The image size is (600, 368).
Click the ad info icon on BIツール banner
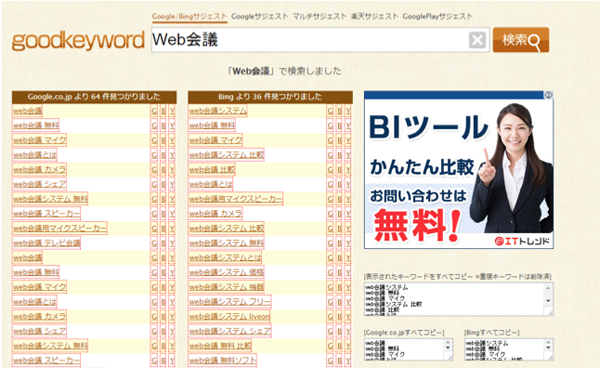click(x=548, y=95)
